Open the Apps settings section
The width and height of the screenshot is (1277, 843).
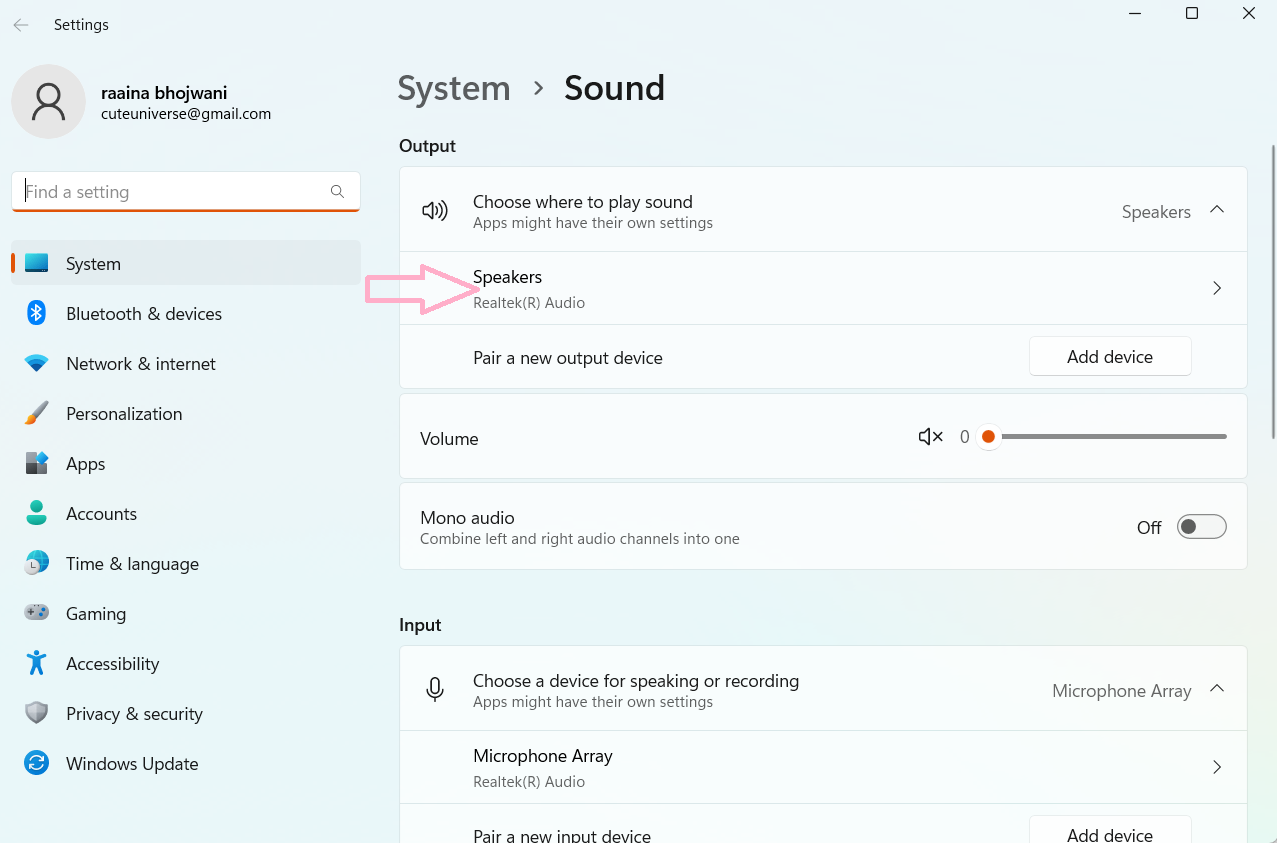pyautogui.click(x=86, y=464)
